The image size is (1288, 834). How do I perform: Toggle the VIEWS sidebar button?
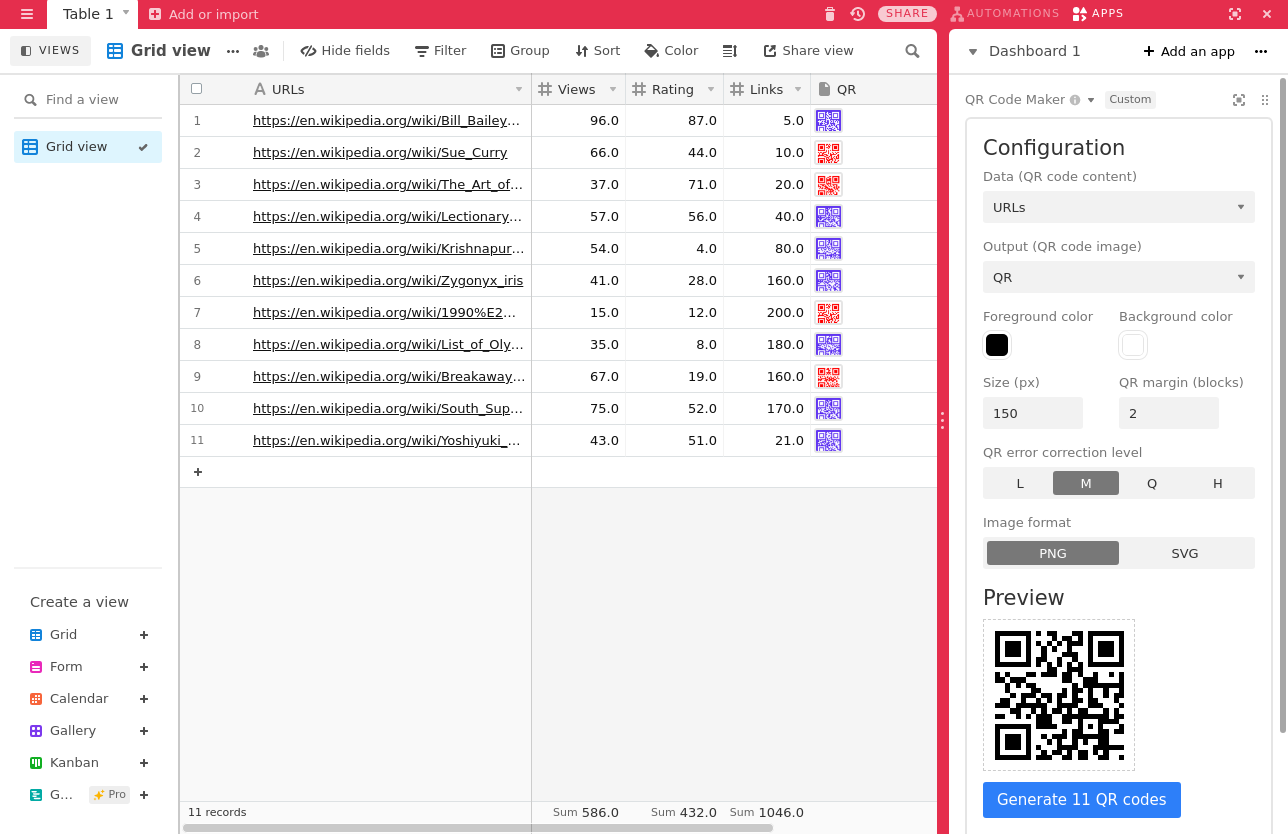pyautogui.click(x=50, y=51)
